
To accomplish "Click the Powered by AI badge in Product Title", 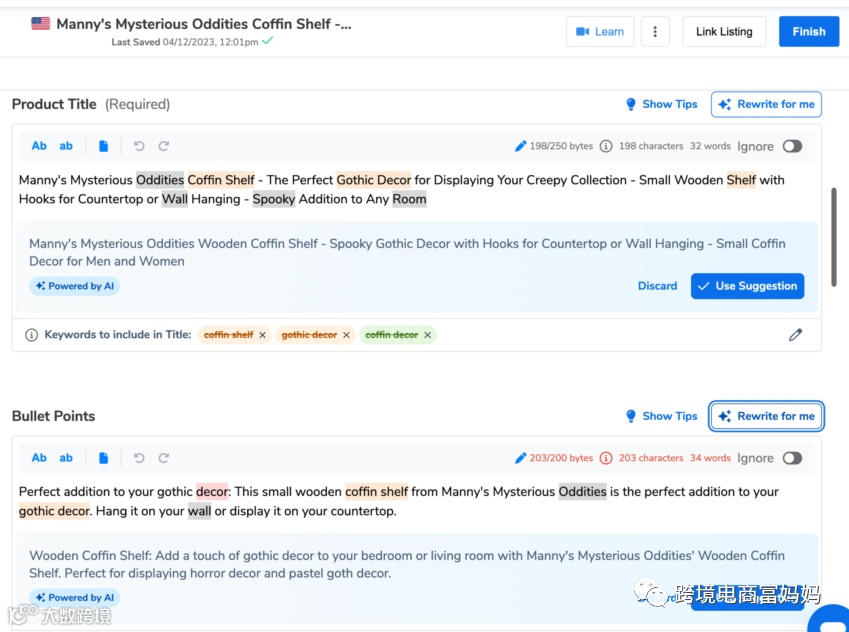I will 75,286.
